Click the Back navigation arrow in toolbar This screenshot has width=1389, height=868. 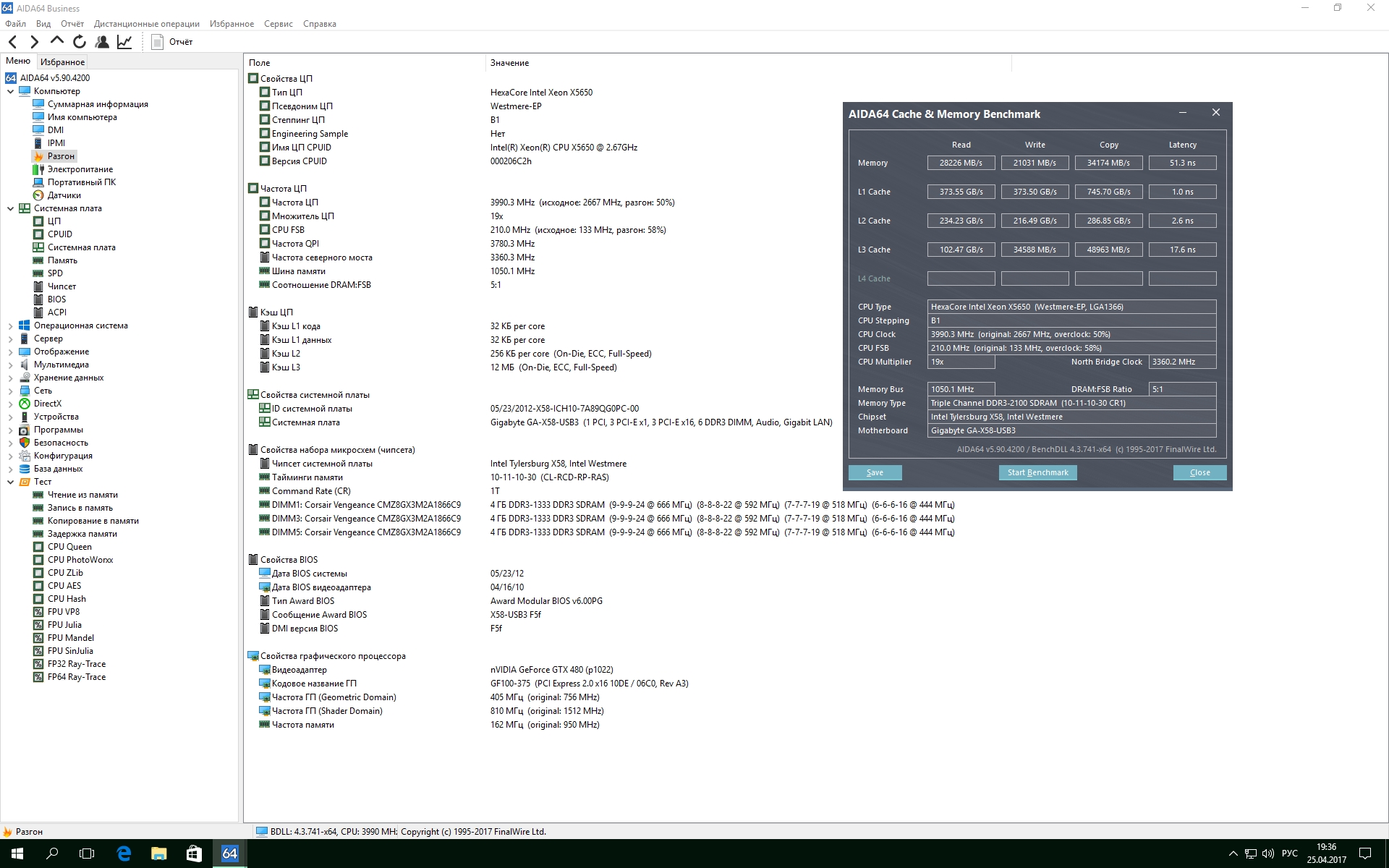13,42
